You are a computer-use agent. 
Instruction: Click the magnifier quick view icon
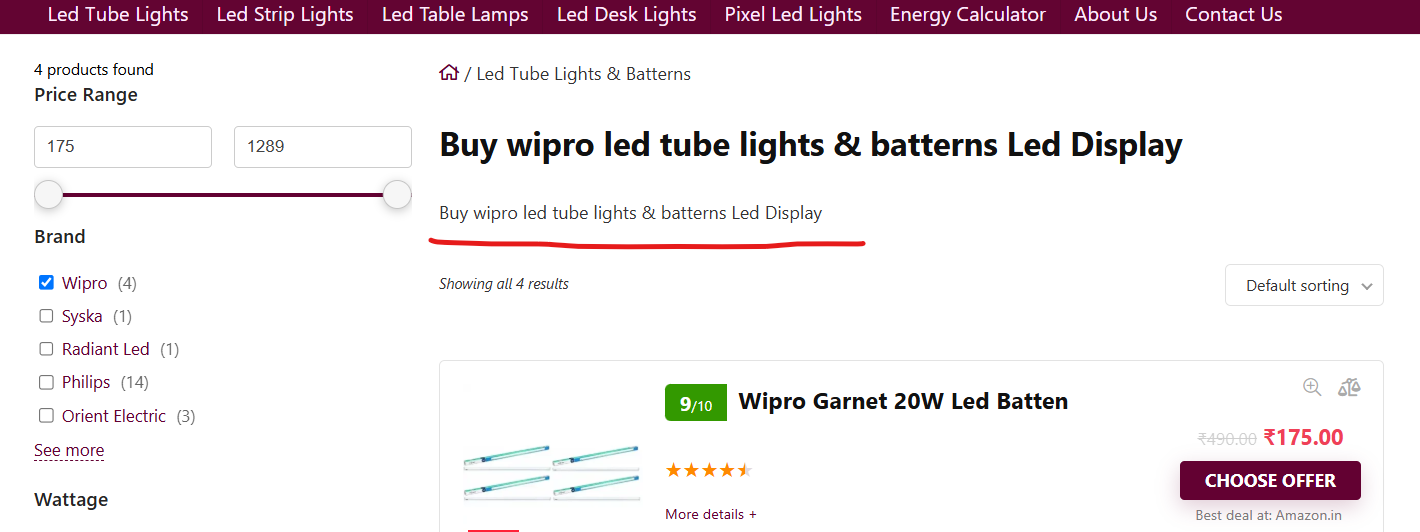1312,387
